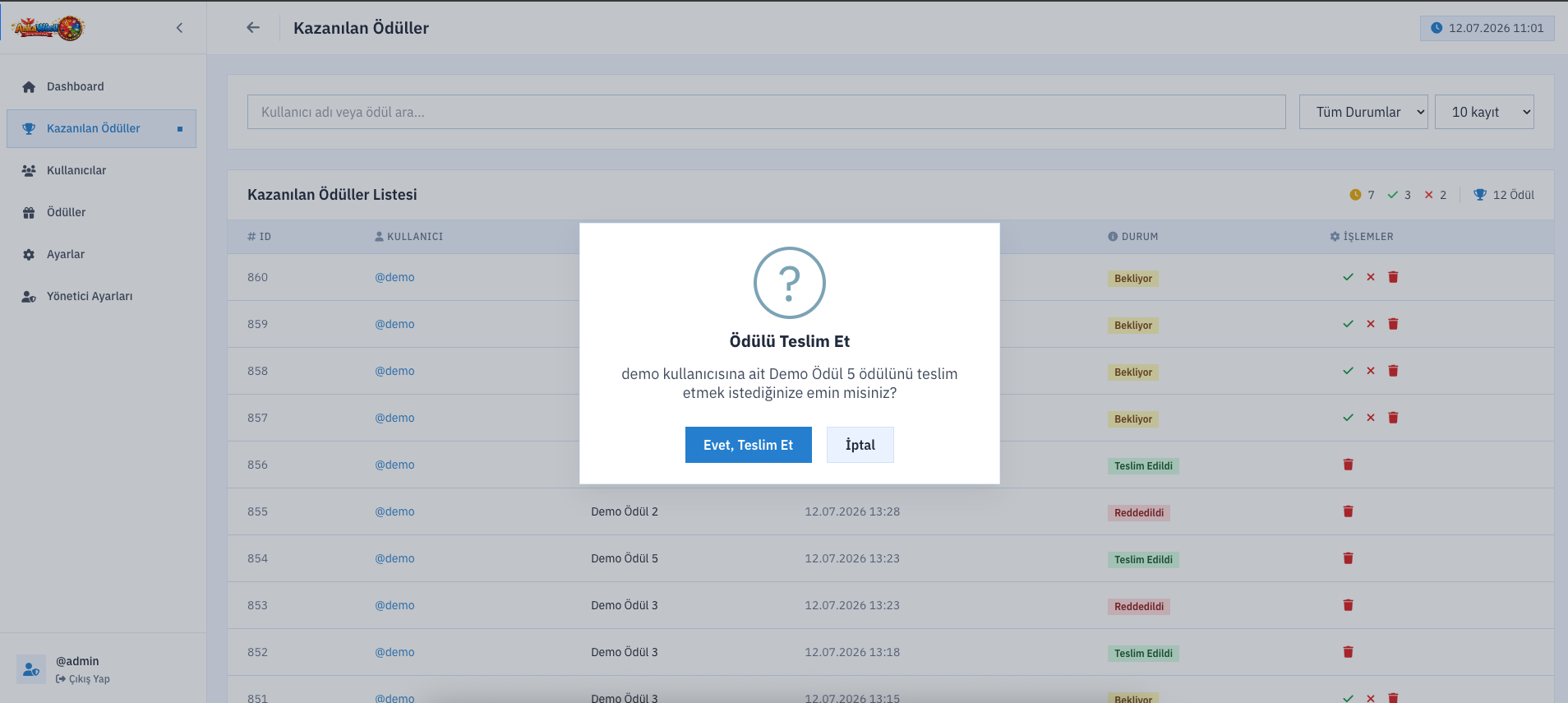The image size is (1568, 703).
Task: Delete row 852 using trash icon
Action: point(1348,652)
